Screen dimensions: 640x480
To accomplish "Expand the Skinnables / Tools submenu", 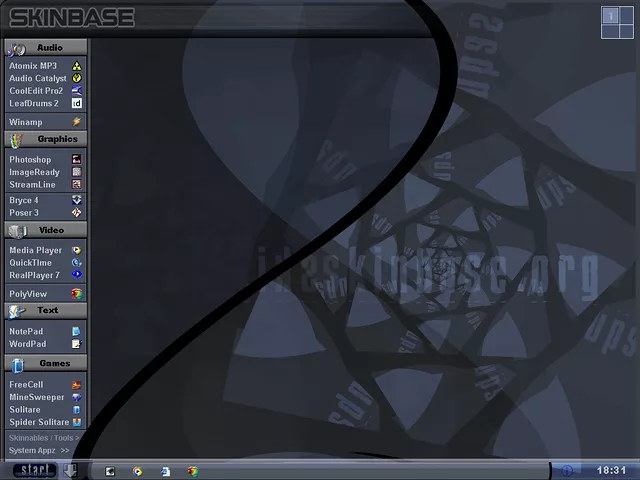I will click(44, 438).
